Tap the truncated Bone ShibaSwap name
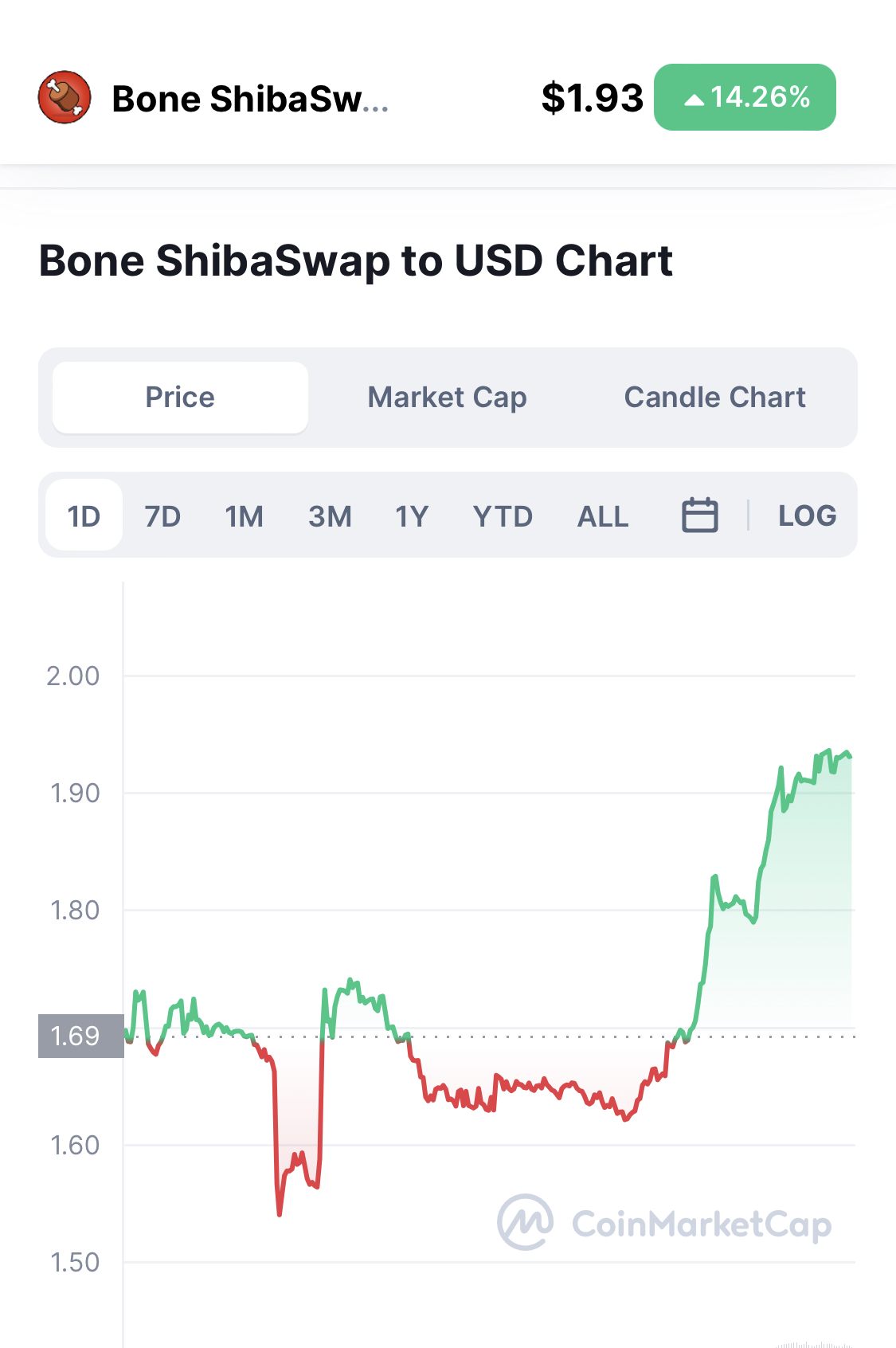This screenshot has height=1348, width=896. tap(250, 100)
